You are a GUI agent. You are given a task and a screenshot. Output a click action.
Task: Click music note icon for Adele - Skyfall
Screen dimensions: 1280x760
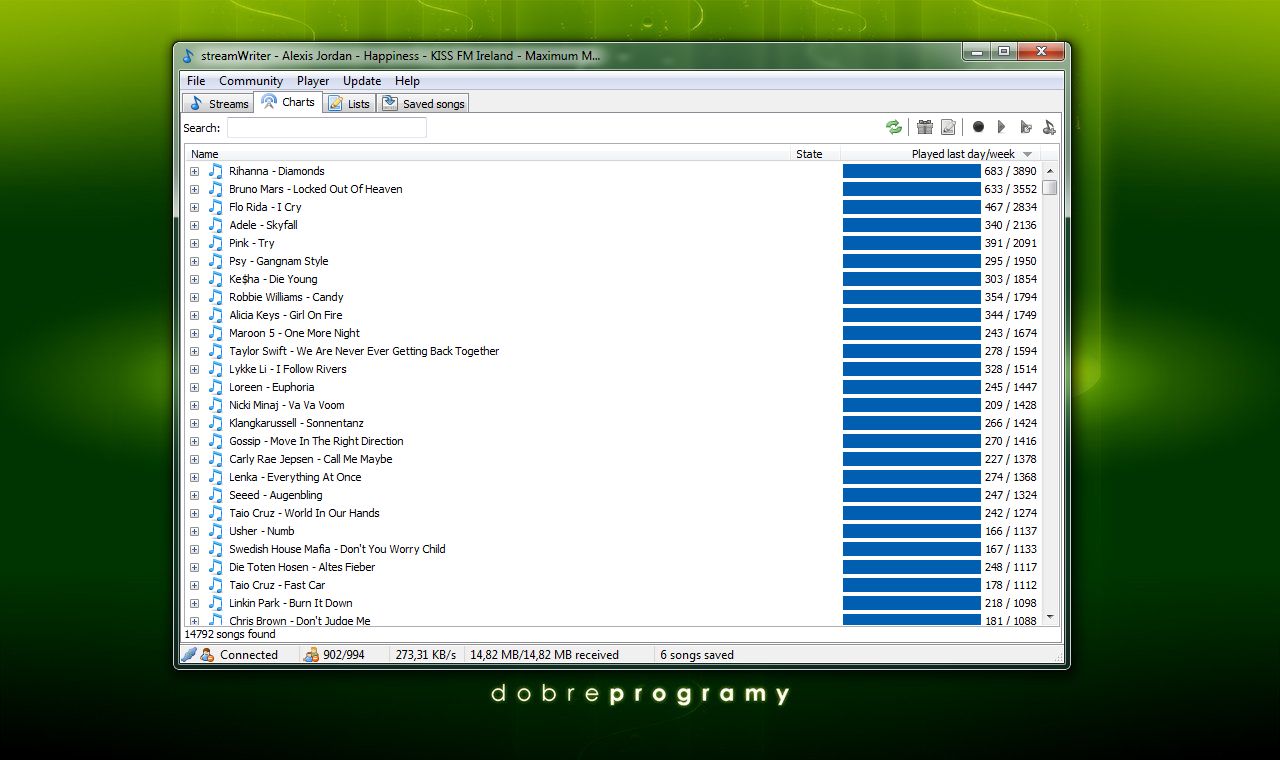click(216, 225)
